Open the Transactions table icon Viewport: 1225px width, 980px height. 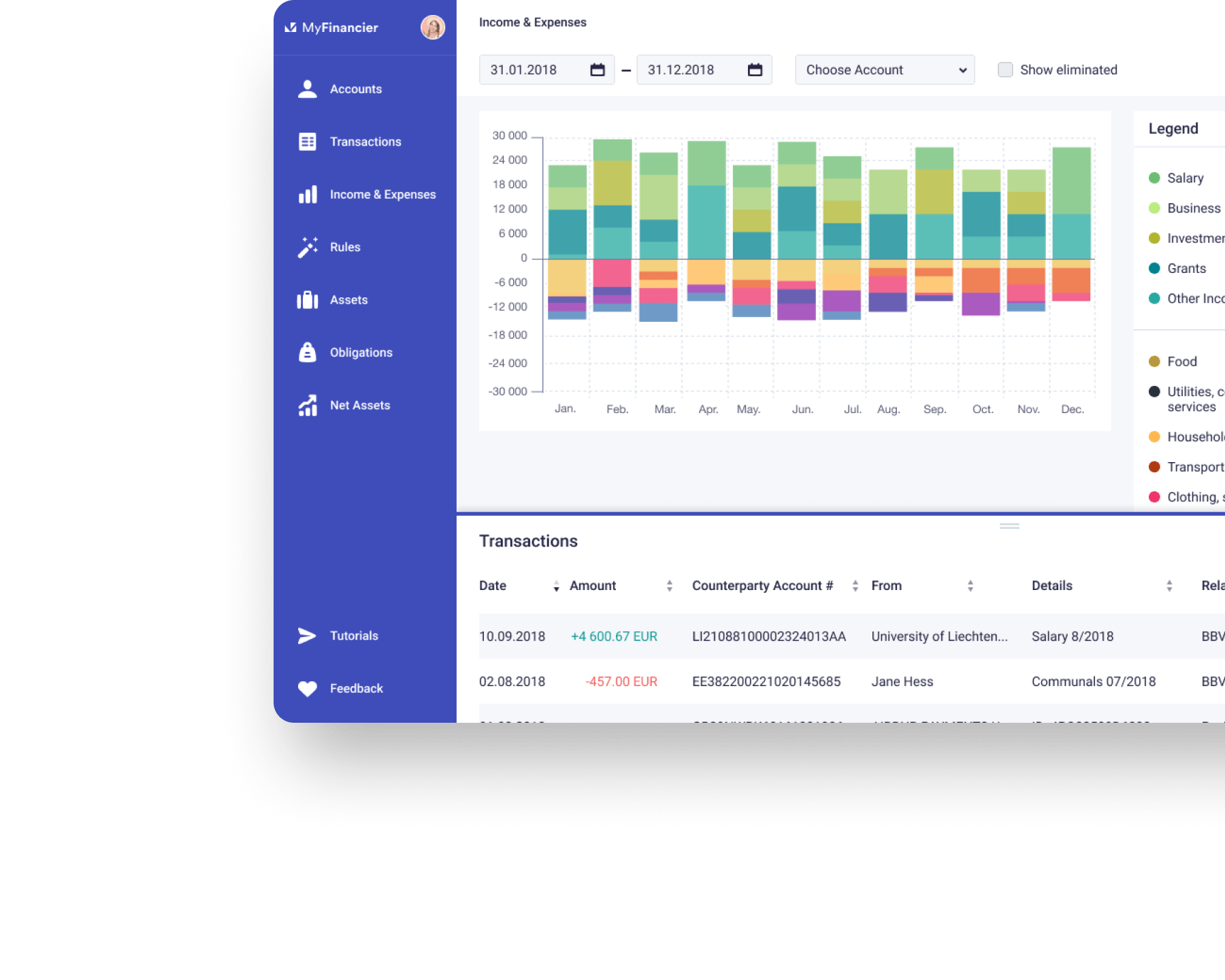coord(308,142)
